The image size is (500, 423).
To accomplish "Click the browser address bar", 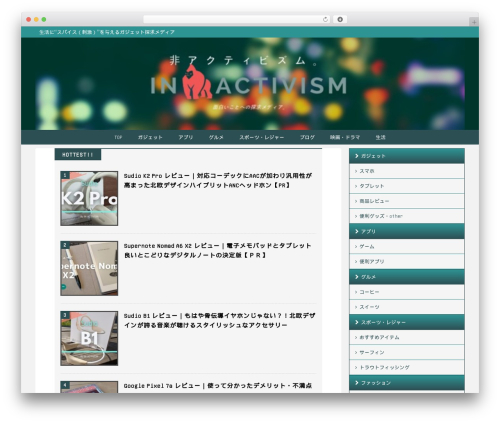I will (236, 19).
